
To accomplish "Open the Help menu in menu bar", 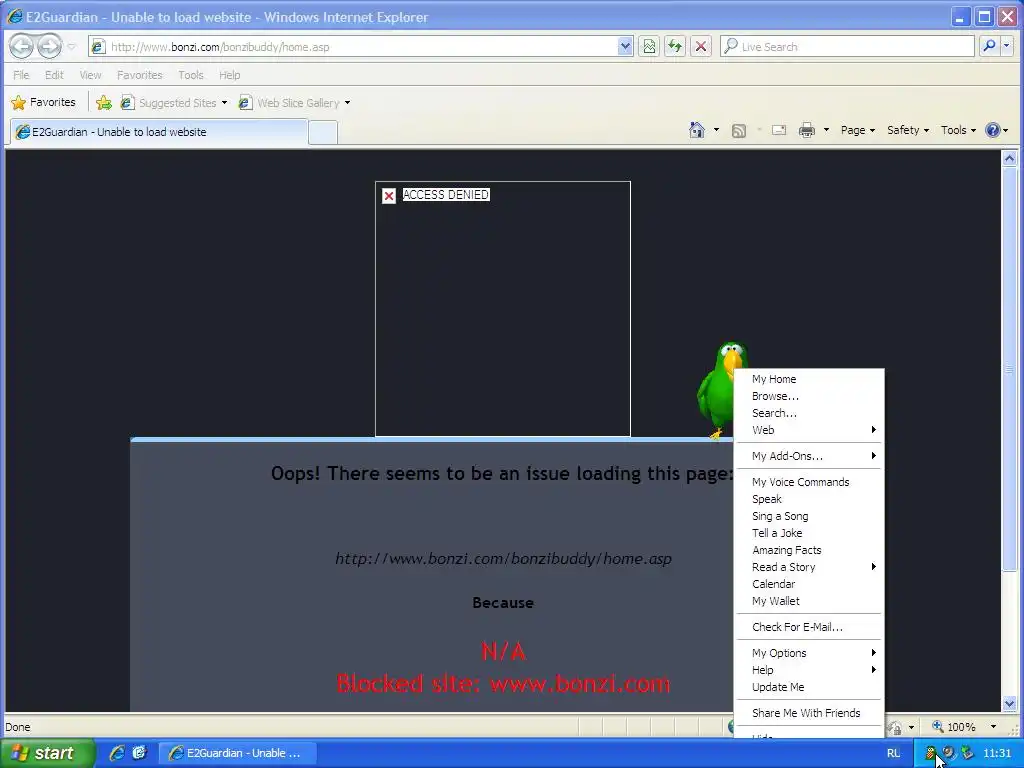I will click(x=229, y=75).
